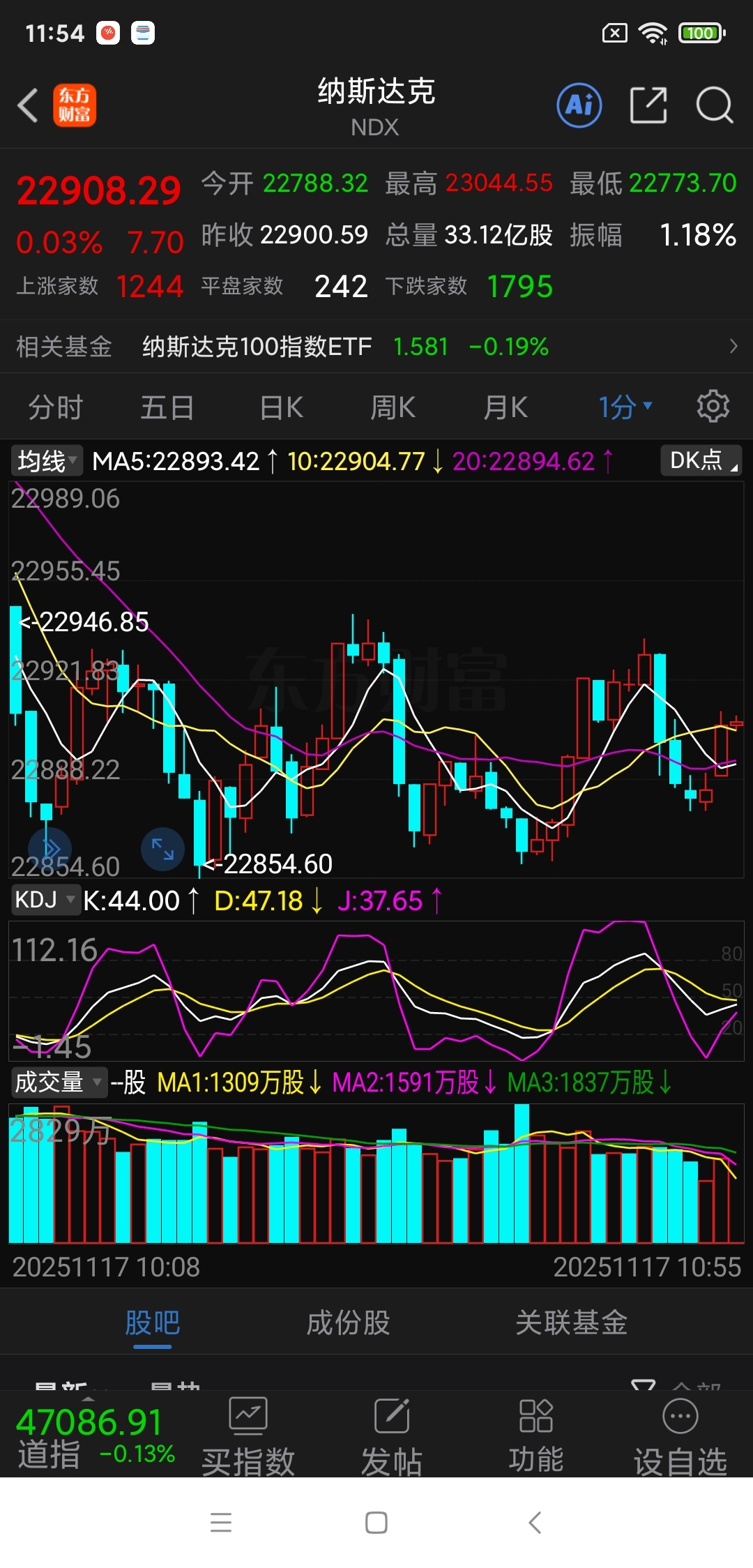This screenshot has width=753, height=1568.
Task: Open the DK点 dropdown
Action: pos(701,460)
